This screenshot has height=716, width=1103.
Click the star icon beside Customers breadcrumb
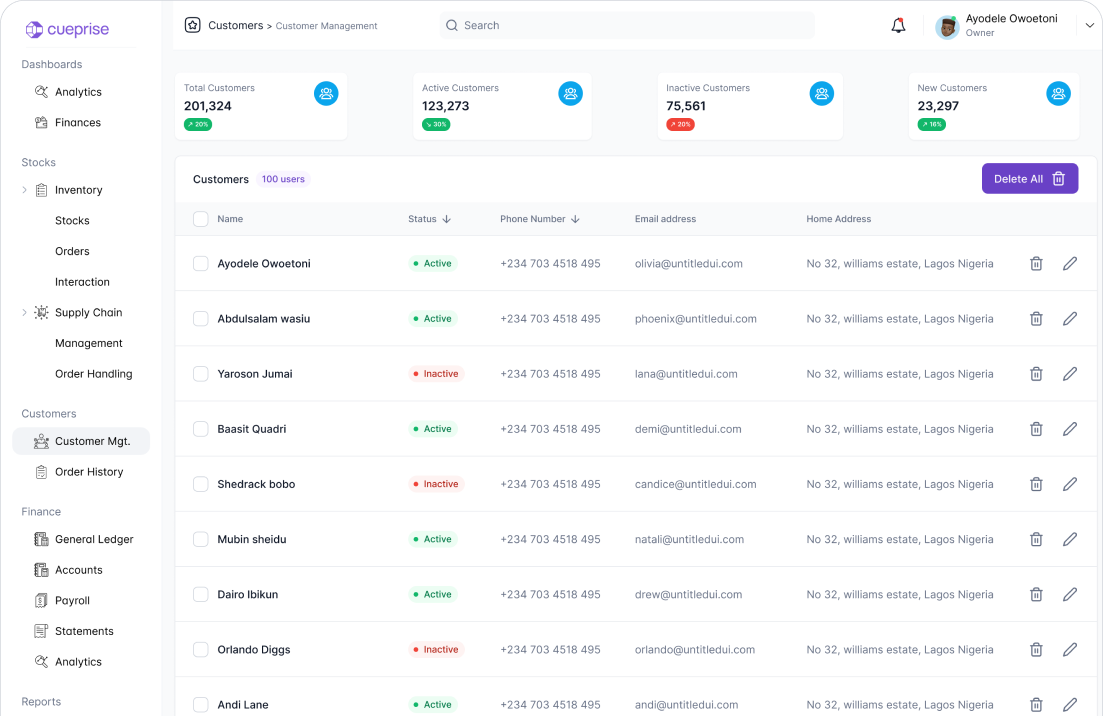tap(193, 25)
